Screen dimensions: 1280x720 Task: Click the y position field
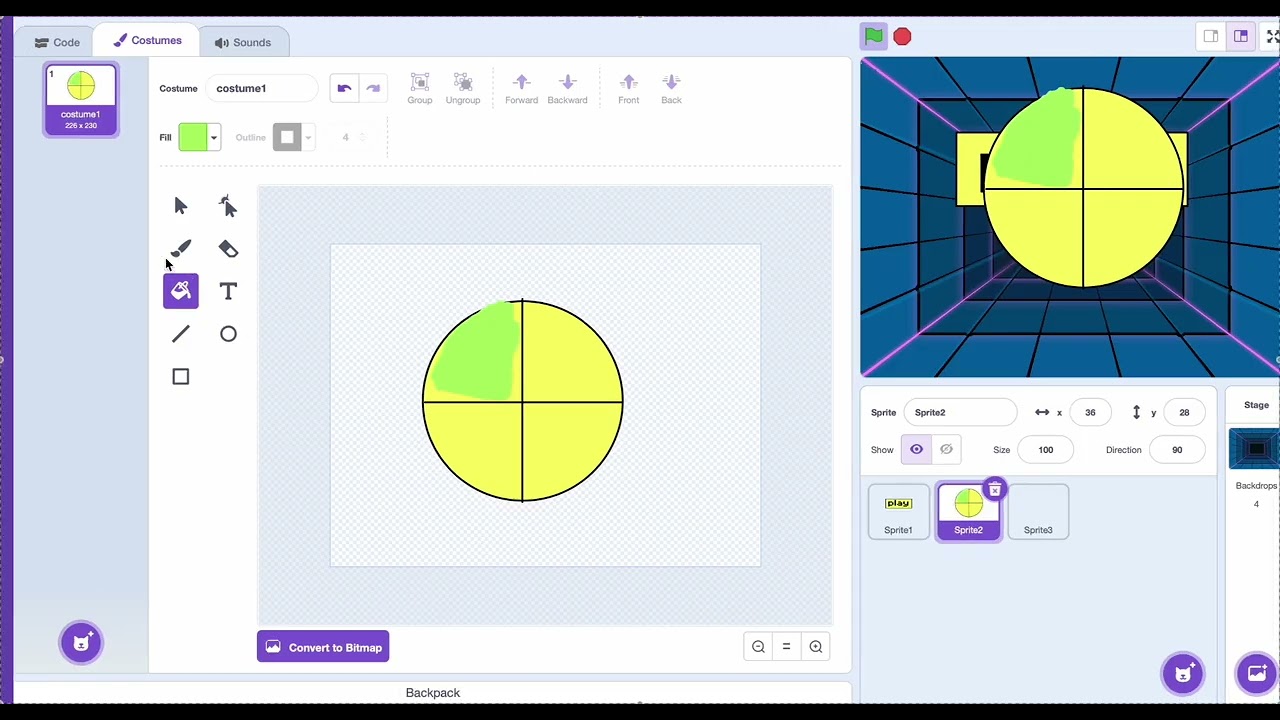pos(1184,412)
